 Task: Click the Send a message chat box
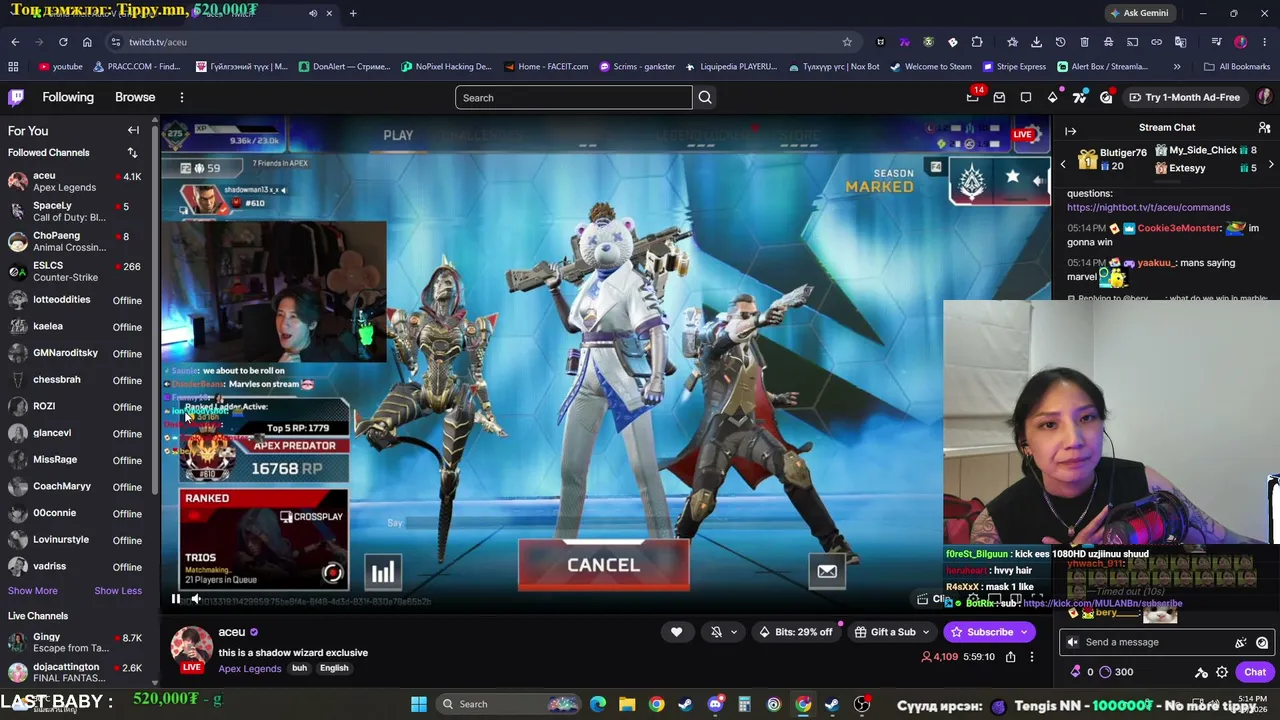coord(1167,642)
